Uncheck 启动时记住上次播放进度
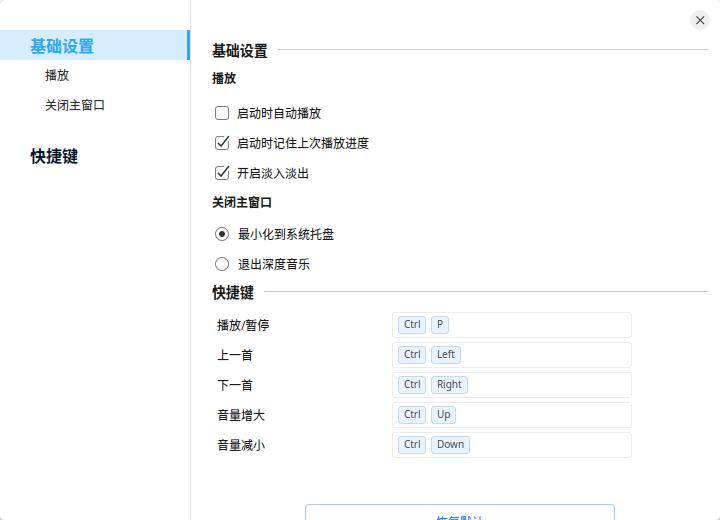Screen dimensions: 720x520 [222, 143]
